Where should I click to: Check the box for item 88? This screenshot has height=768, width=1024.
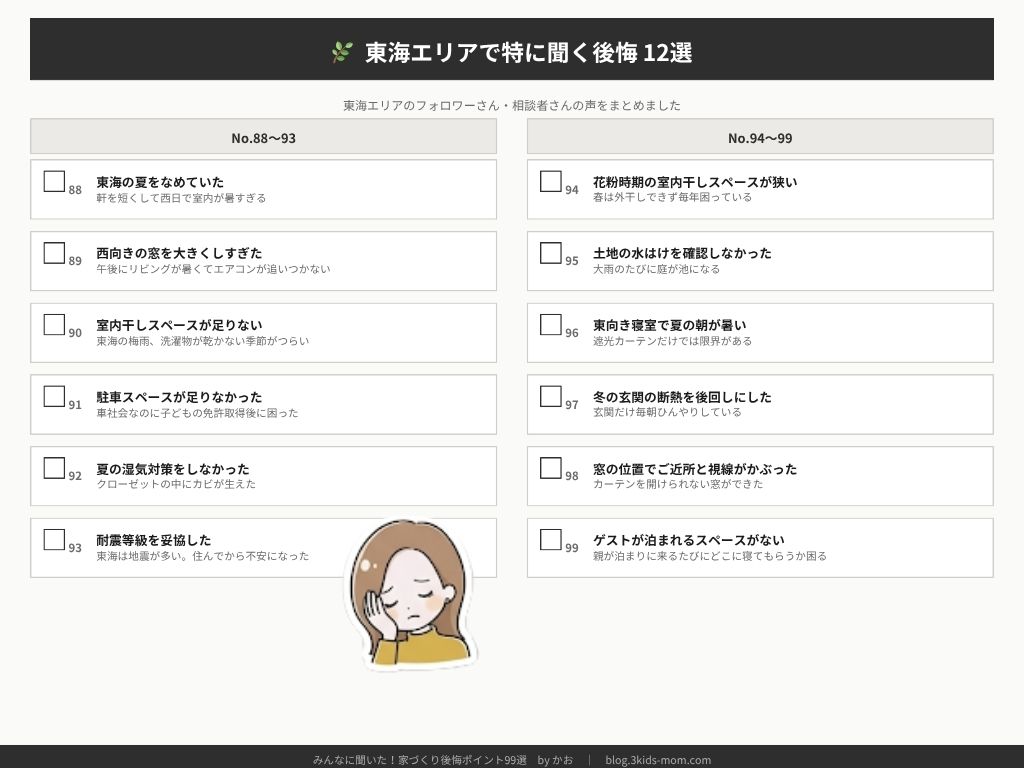coord(54,181)
